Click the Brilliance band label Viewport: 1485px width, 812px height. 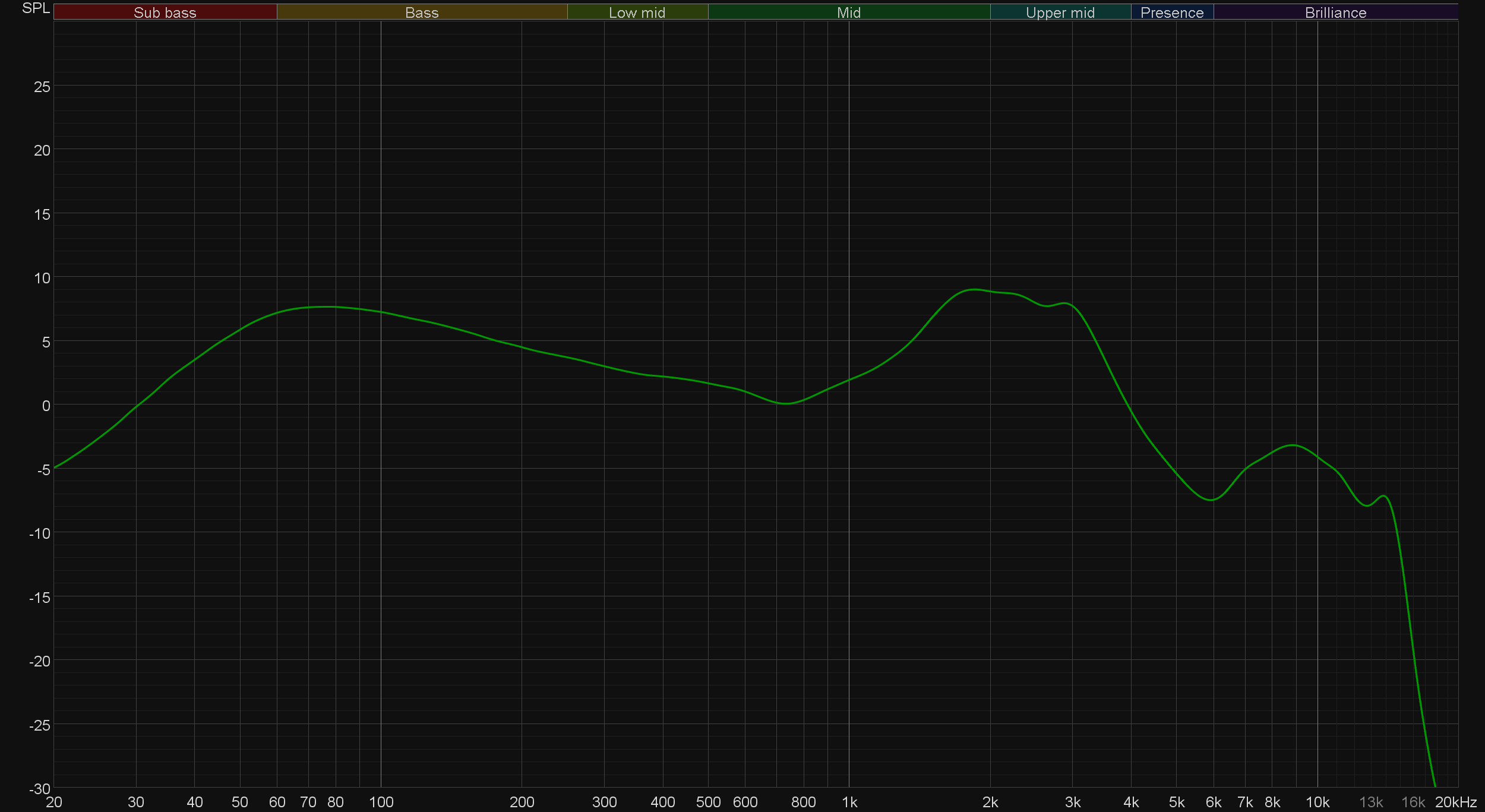1335,12
